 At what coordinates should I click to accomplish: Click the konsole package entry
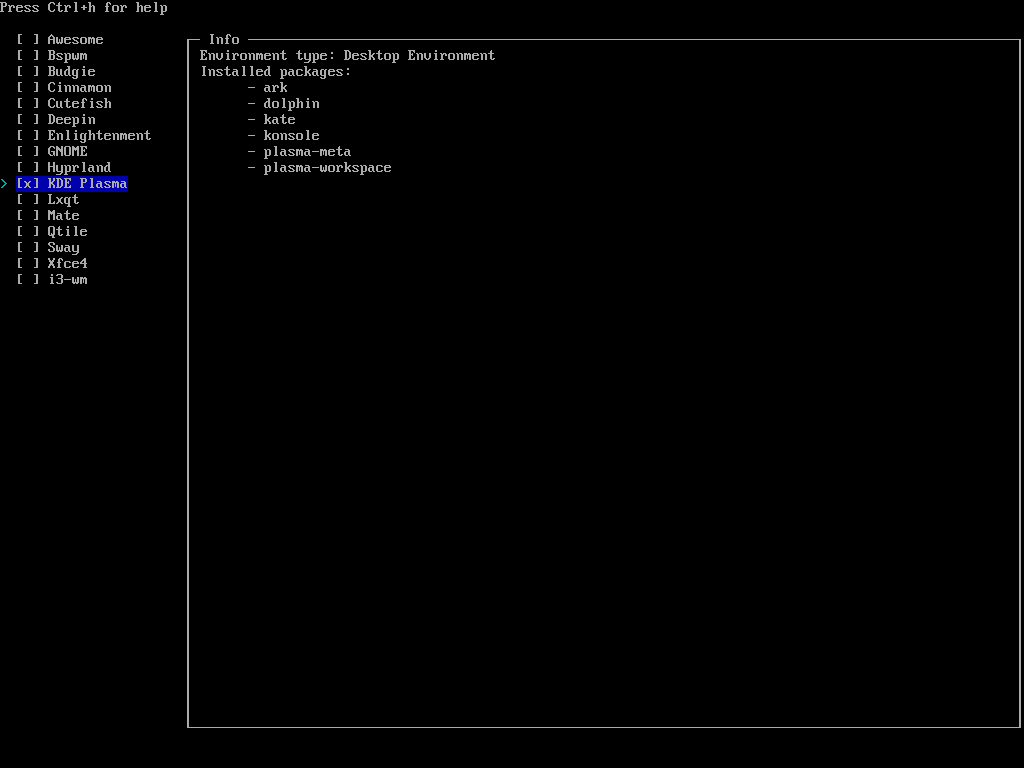pos(291,136)
